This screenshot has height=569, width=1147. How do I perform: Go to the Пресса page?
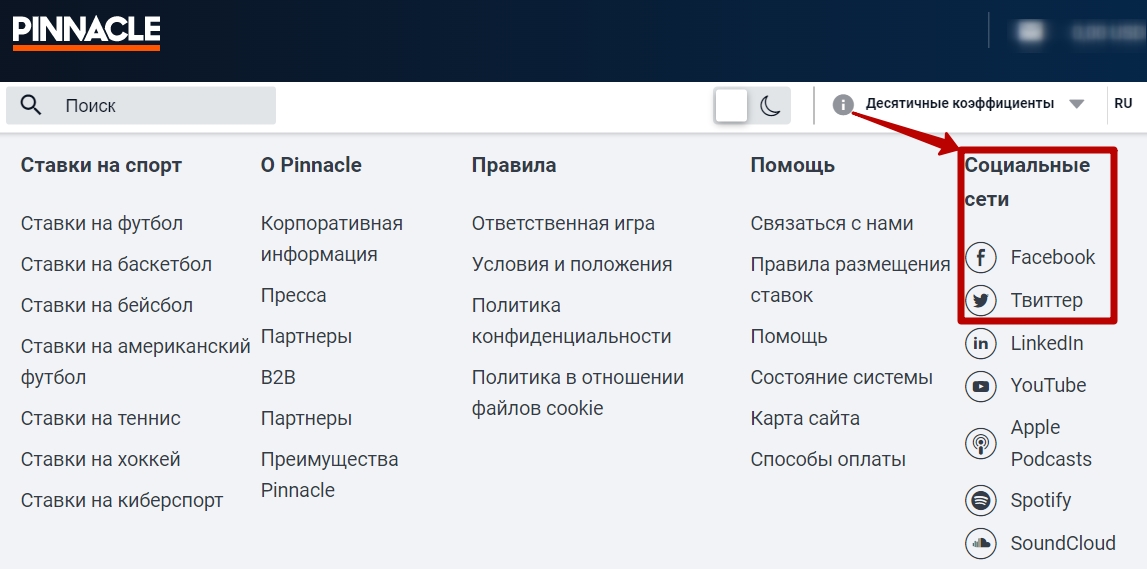click(293, 296)
